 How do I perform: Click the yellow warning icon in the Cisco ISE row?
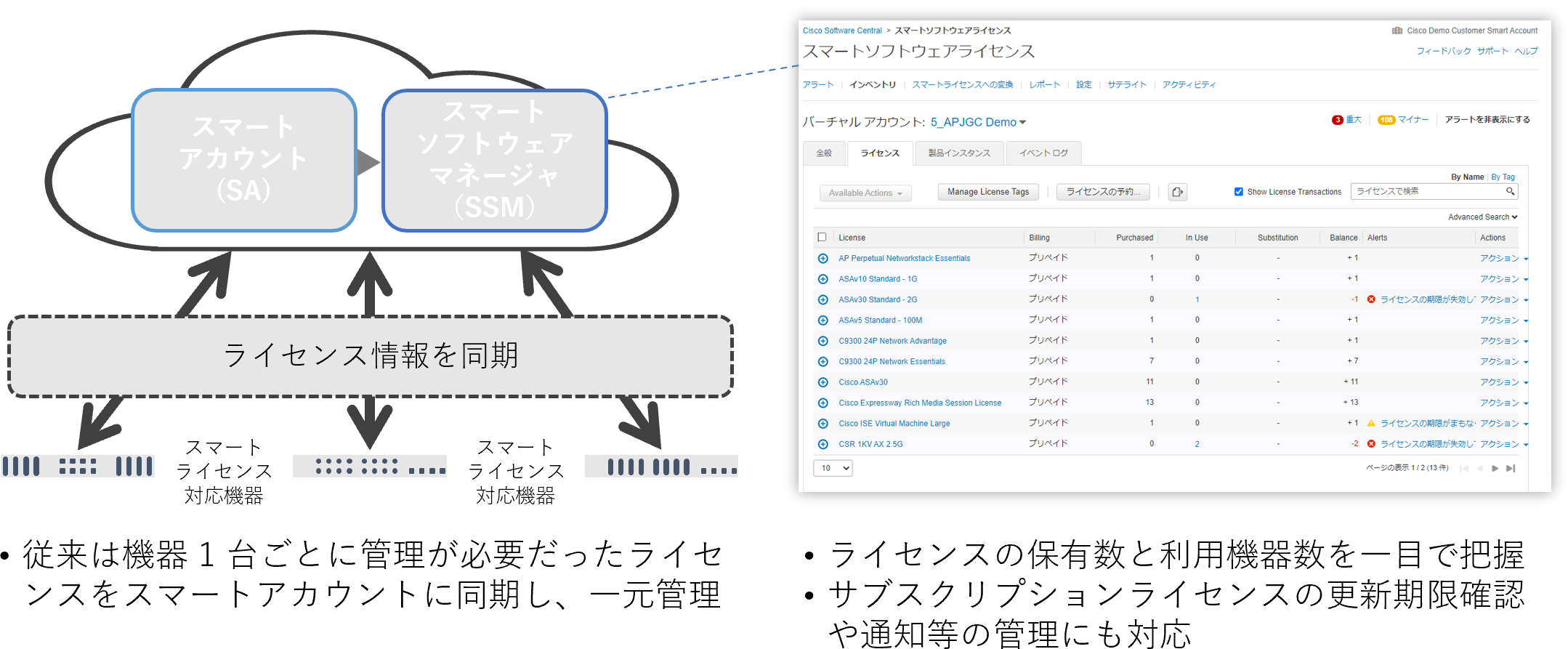(x=1371, y=423)
